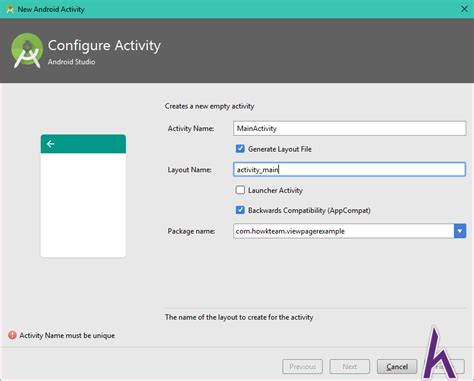Screen dimensions: 474x381
Task: Click the back arrow in the activity preview
Action: 50,144
